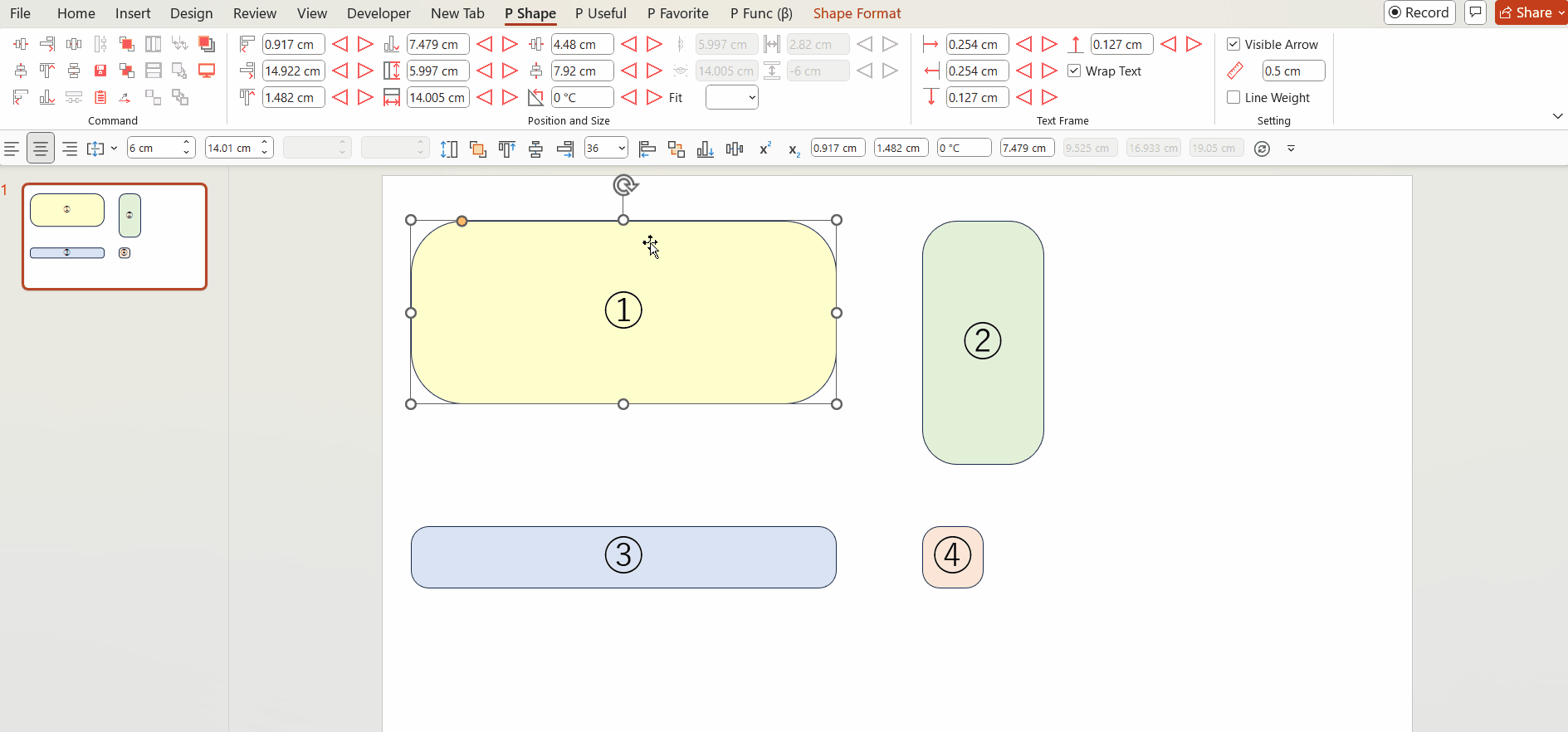
Task: Collapse the ribbon using the chevron
Action: coord(1557,116)
